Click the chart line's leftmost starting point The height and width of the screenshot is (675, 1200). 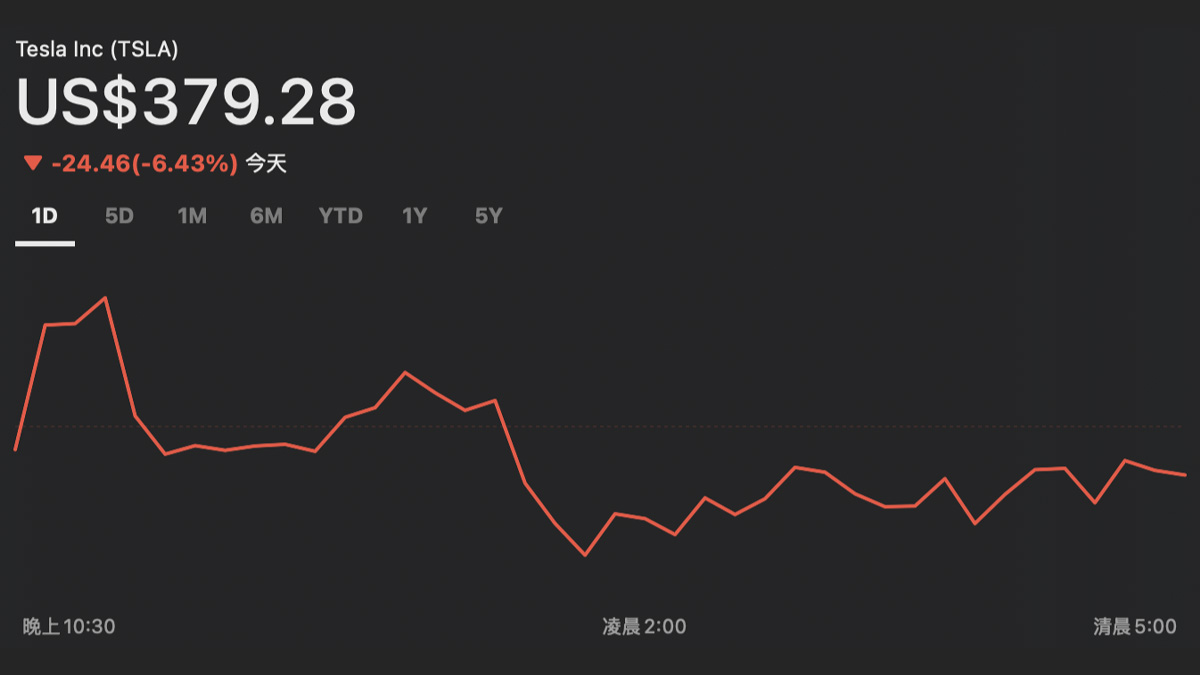(x=15, y=450)
